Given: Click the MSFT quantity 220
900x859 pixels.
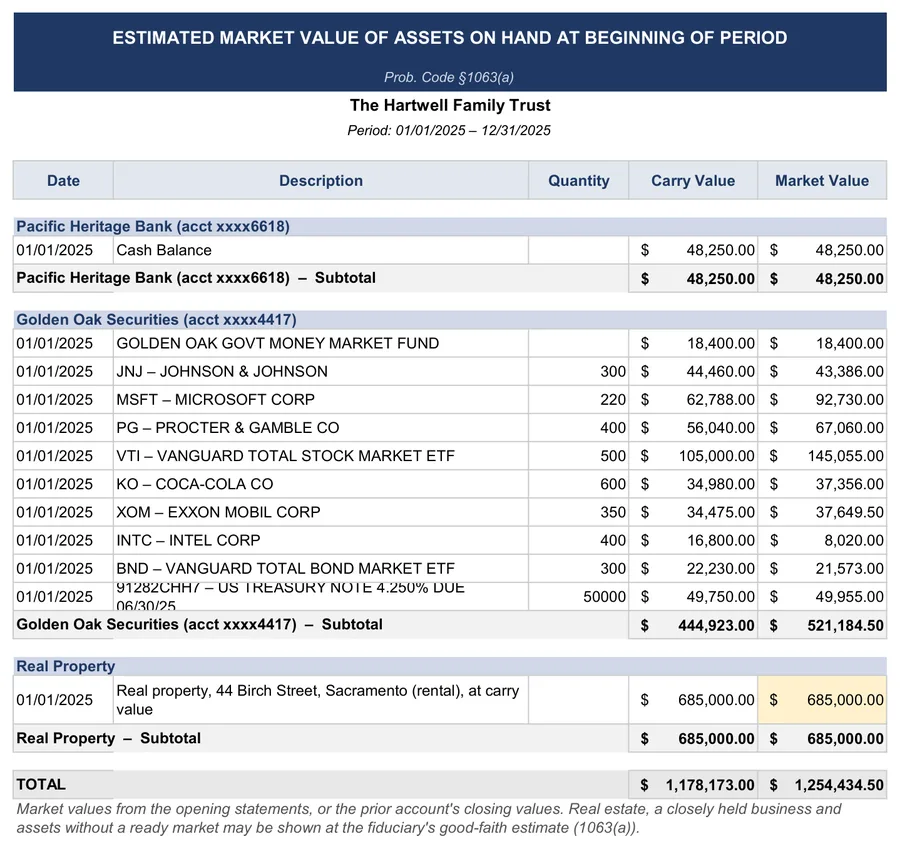Looking at the screenshot, I should pyautogui.click(x=579, y=399).
